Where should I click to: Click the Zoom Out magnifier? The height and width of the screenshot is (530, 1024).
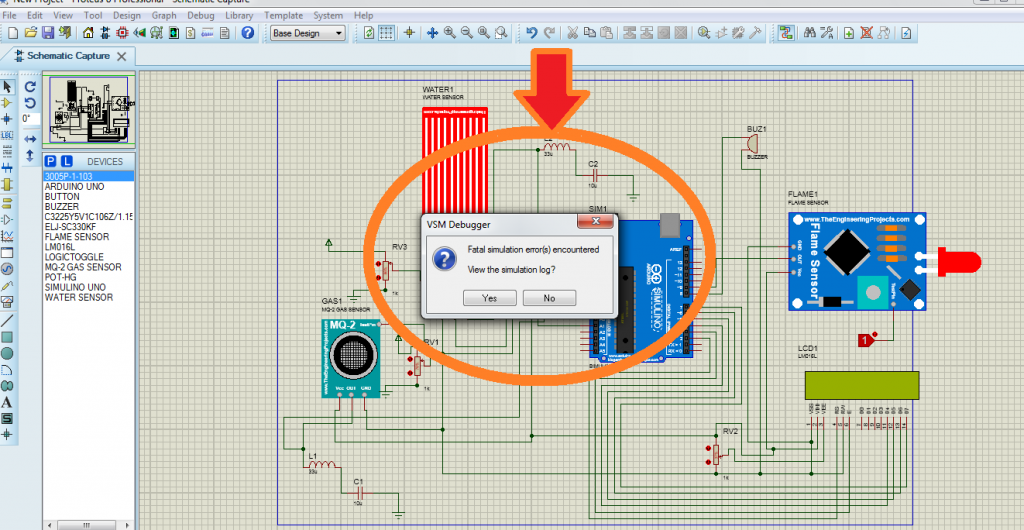pyautogui.click(x=466, y=33)
